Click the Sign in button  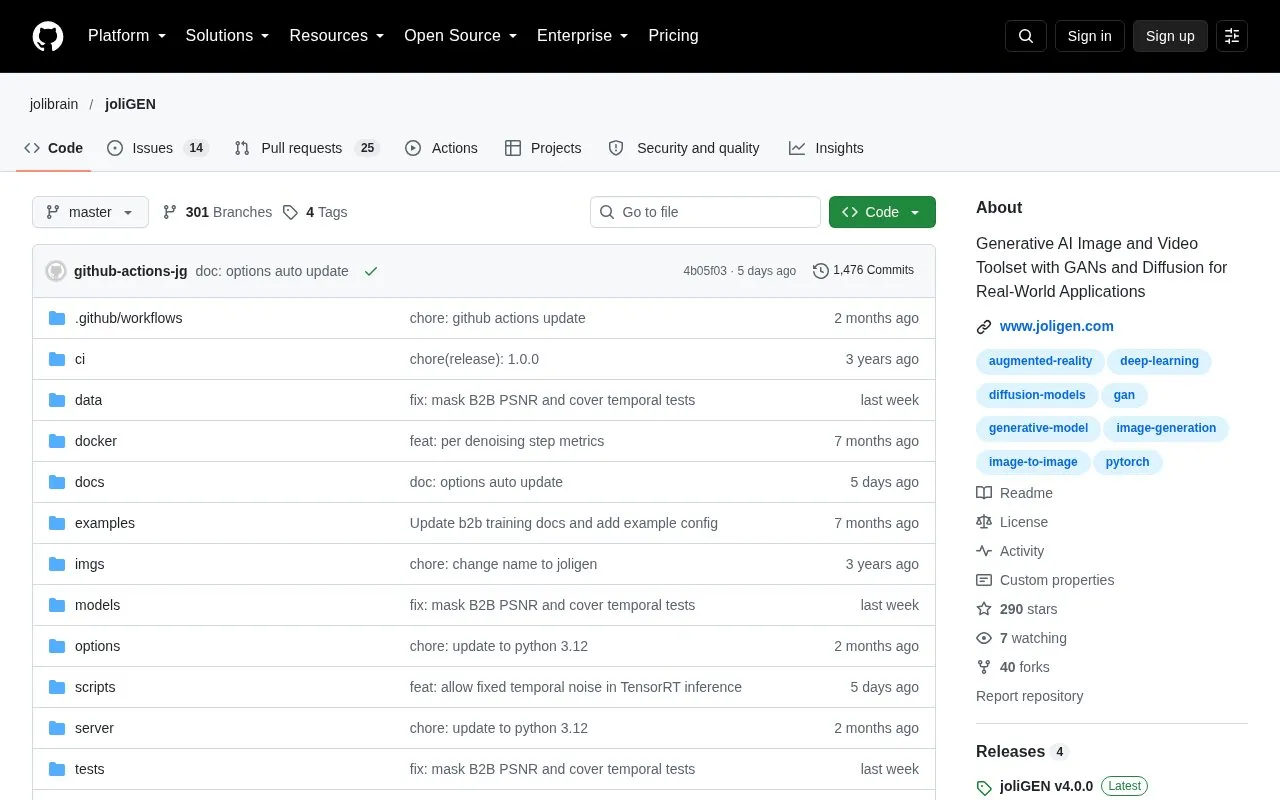coord(1089,36)
